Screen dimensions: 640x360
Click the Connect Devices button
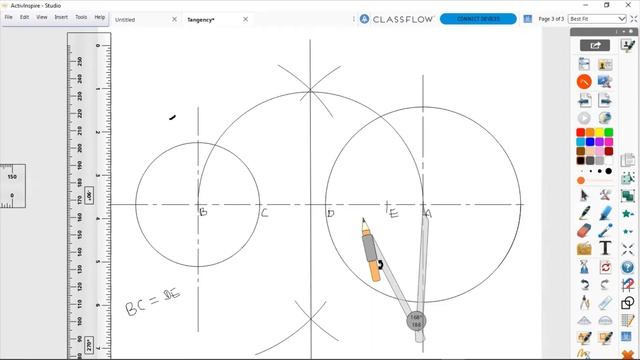[x=478, y=19]
